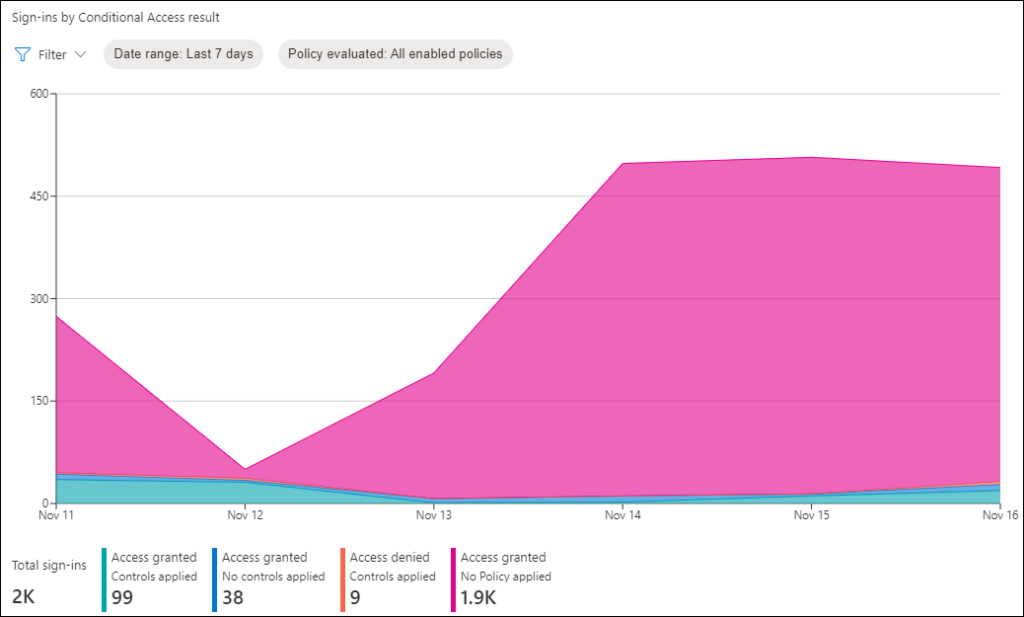The height and width of the screenshot is (617, 1024).
Task: Click the Nov 12 axis label
Action: click(245, 515)
